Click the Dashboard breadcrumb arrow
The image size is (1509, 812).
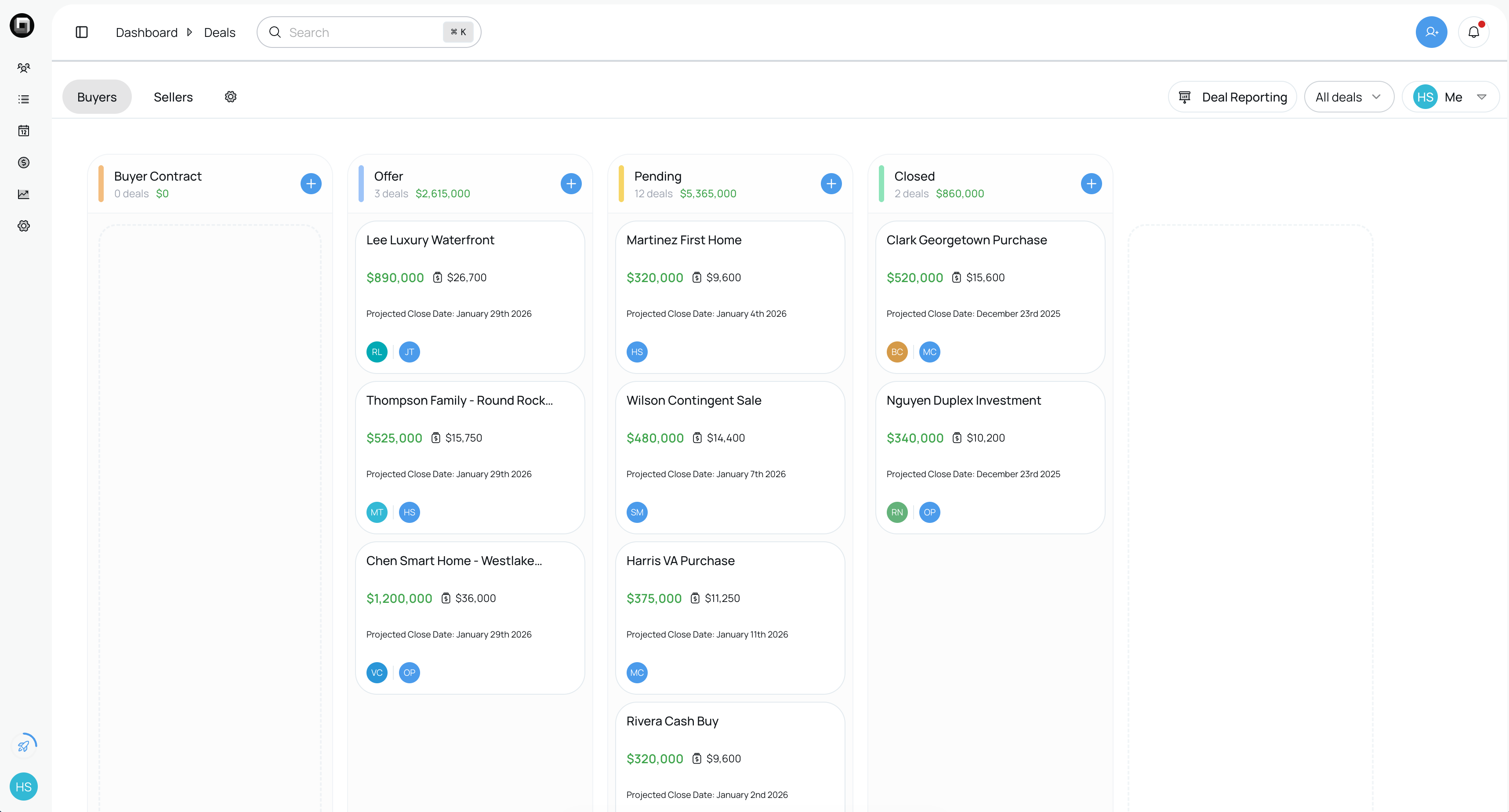coord(189,32)
